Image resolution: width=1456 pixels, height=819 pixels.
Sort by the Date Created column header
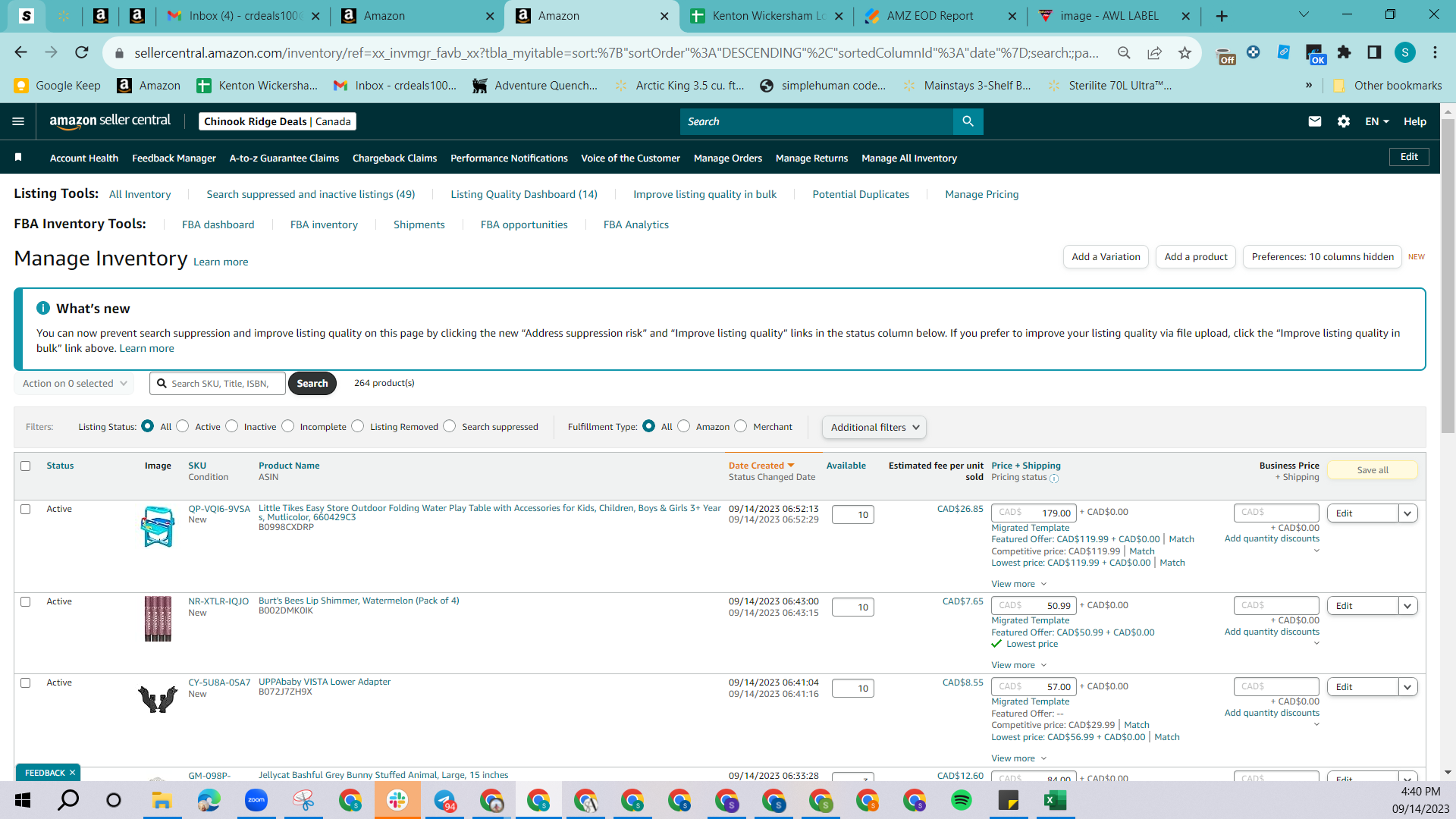[x=761, y=466]
